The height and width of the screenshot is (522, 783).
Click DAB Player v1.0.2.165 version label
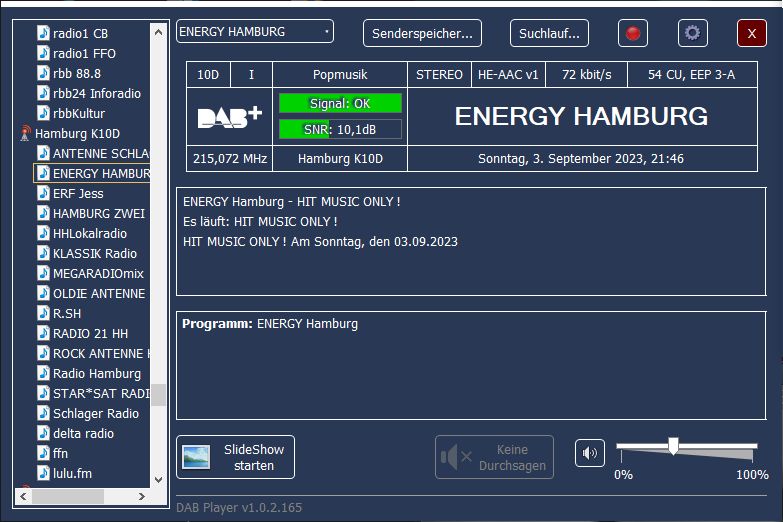coord(239,508)
